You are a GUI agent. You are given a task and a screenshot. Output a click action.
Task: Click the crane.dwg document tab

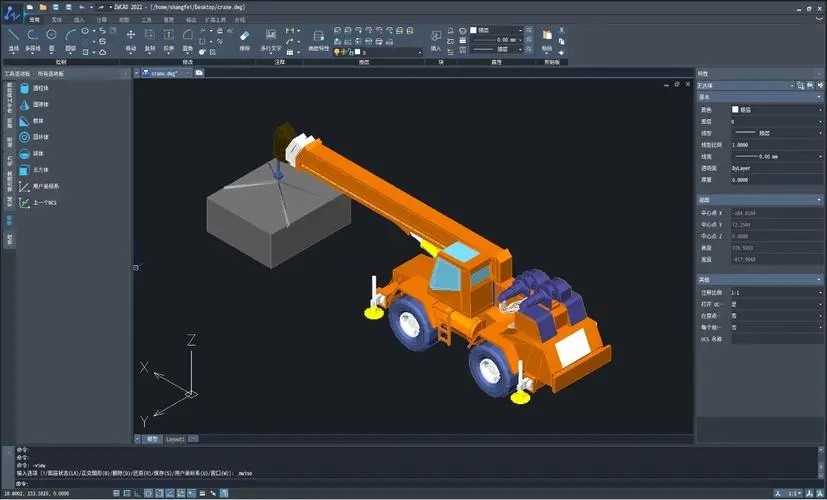164,74
